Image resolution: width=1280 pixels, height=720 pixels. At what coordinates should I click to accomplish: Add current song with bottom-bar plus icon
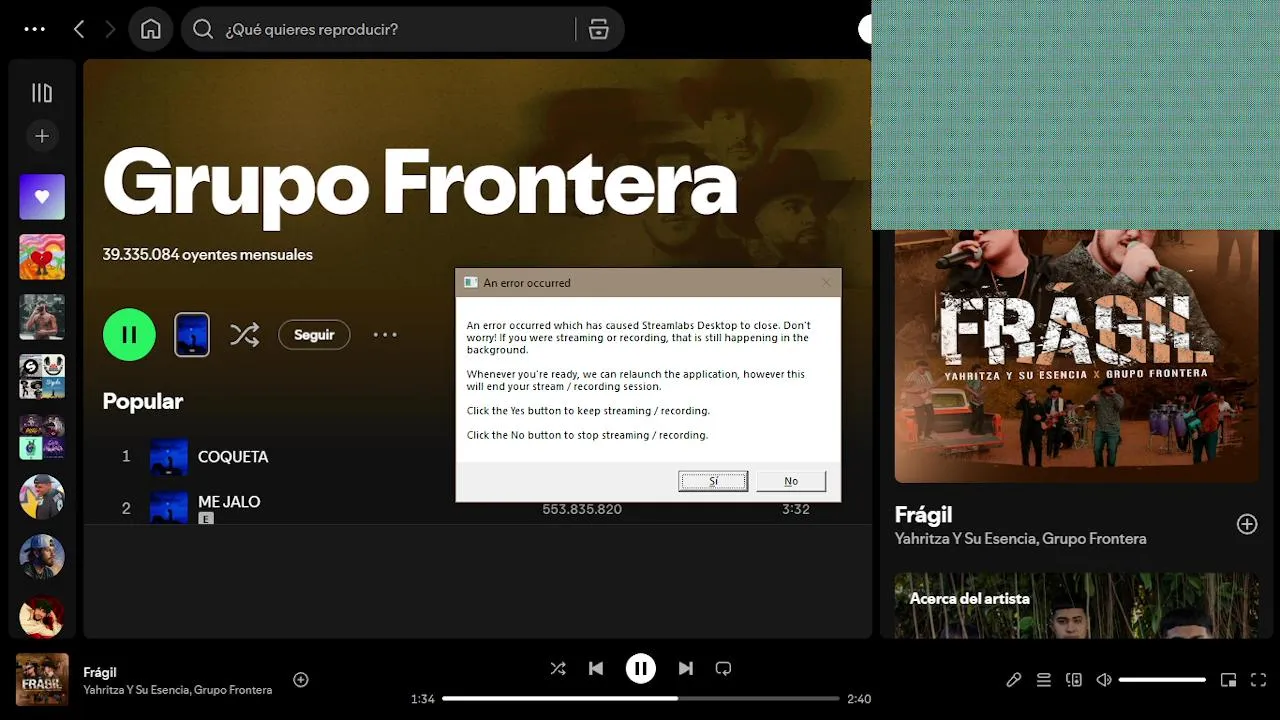click(x=301, y=680)
